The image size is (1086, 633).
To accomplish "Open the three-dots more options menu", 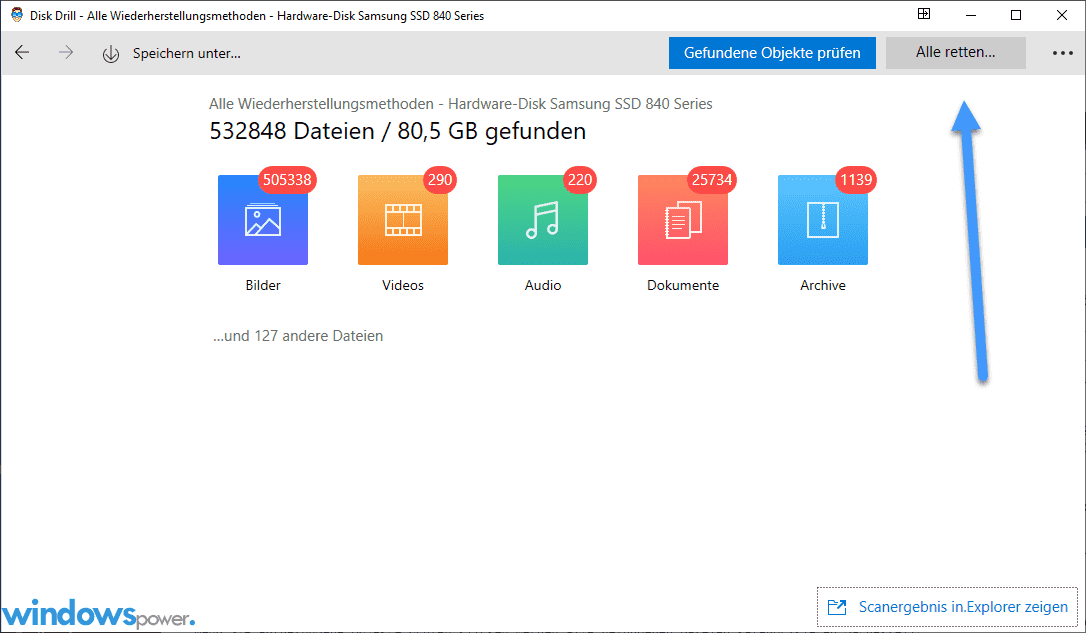I will point(1062,53).
